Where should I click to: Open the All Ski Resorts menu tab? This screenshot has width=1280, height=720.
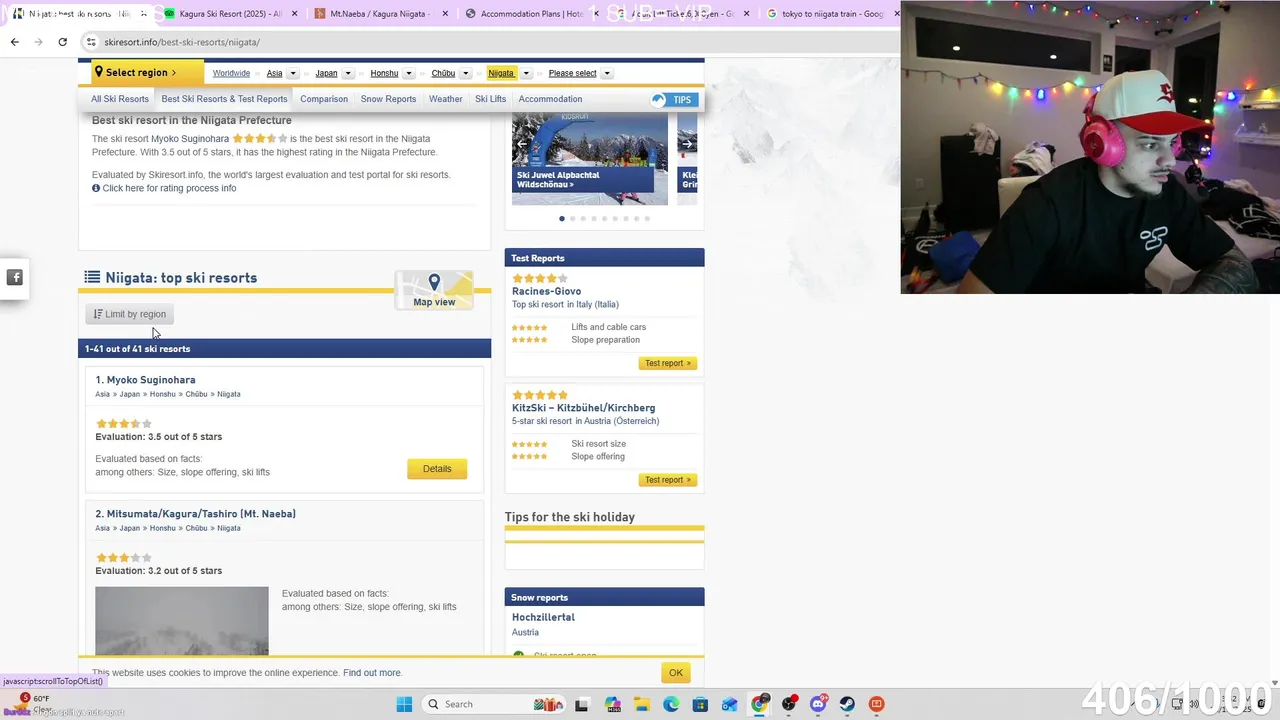(120, 99)
